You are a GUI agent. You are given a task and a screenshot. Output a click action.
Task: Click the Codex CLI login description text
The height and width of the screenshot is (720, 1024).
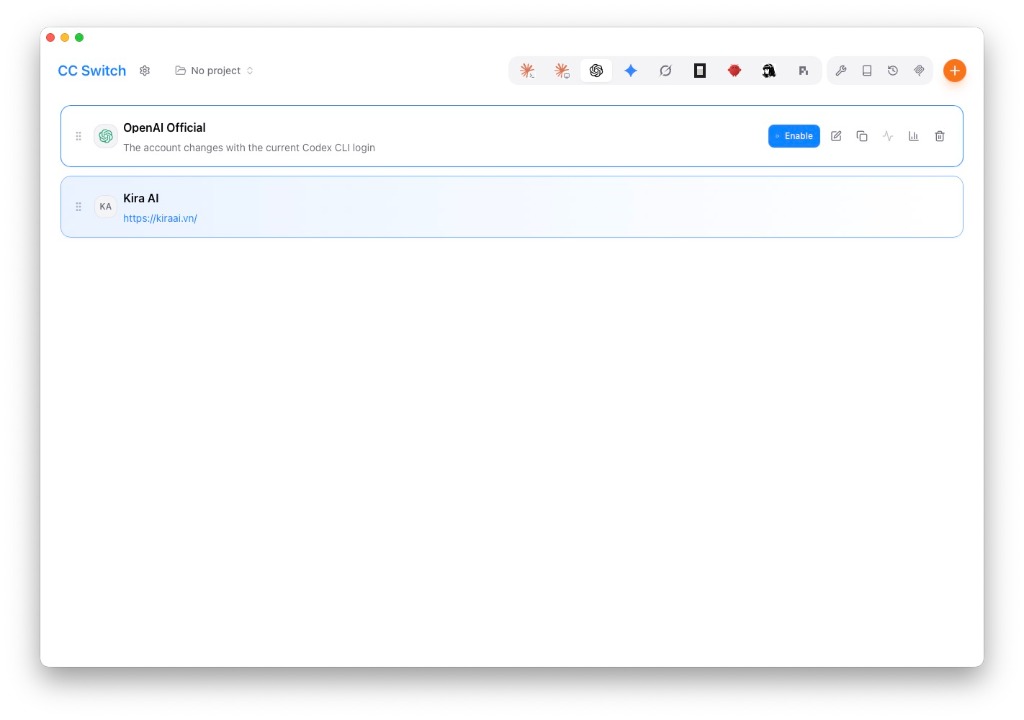pyautogui.click(x=249, y=148)
